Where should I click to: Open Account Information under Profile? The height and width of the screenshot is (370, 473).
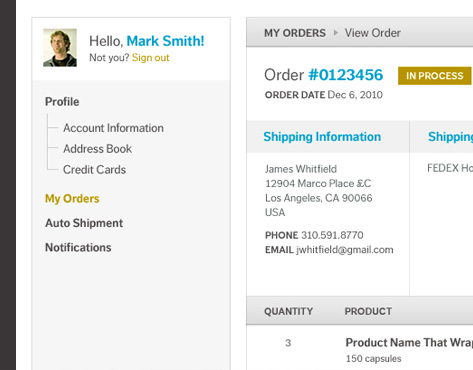[x=113, y=128]
